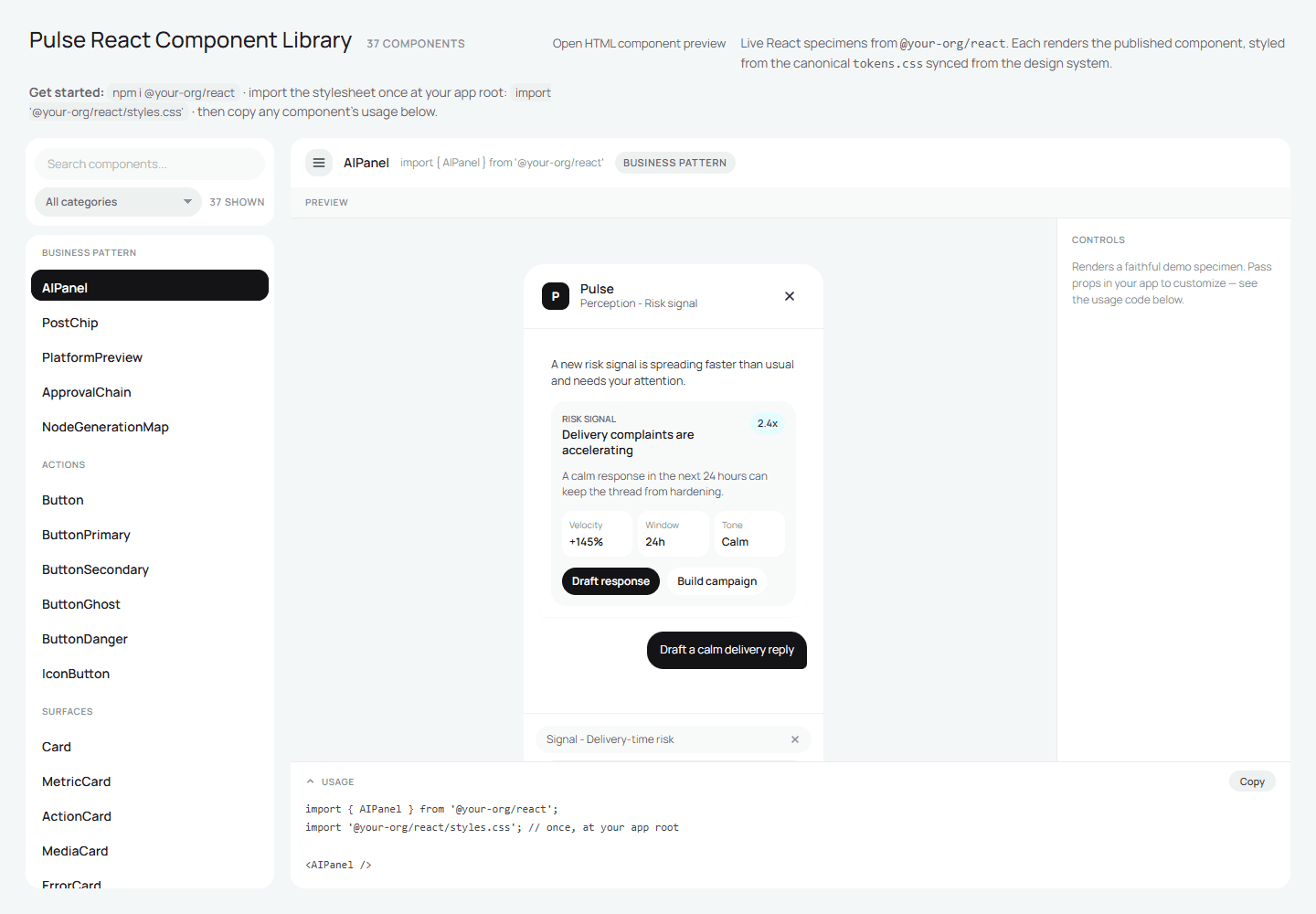1316x914 pixels.
Task: Select MetricCard component
Action: pos(150,781)
